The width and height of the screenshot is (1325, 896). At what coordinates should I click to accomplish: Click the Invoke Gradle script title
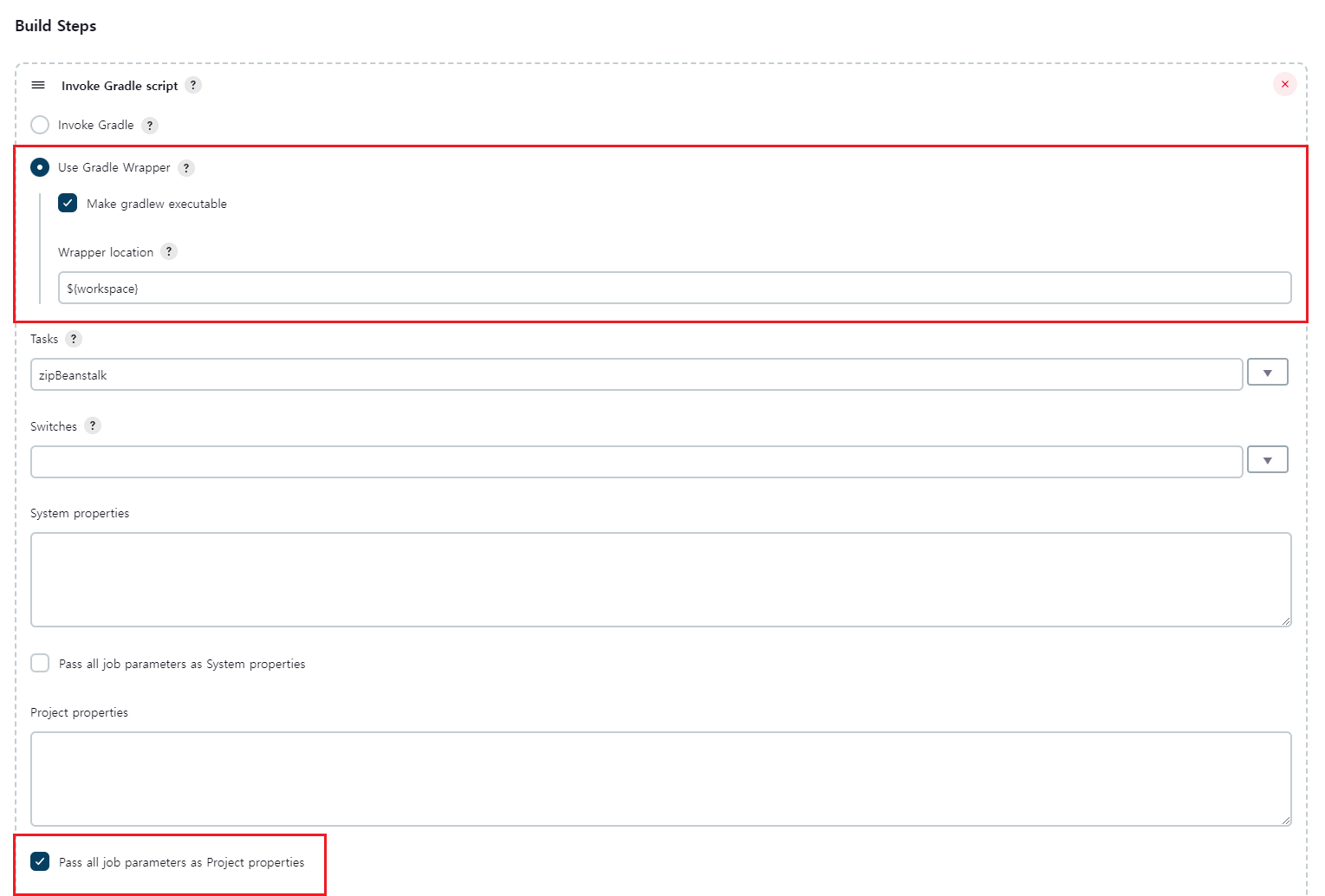tap(120, 86)
